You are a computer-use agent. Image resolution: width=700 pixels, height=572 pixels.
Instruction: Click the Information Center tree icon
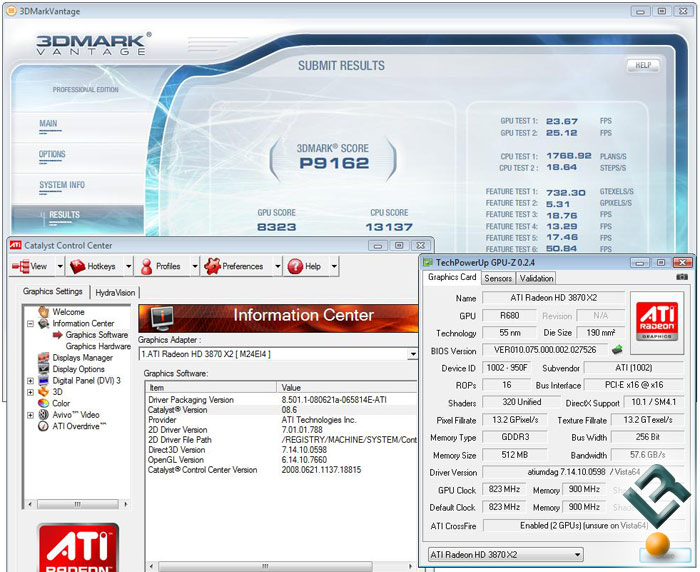tap(43, 323)
